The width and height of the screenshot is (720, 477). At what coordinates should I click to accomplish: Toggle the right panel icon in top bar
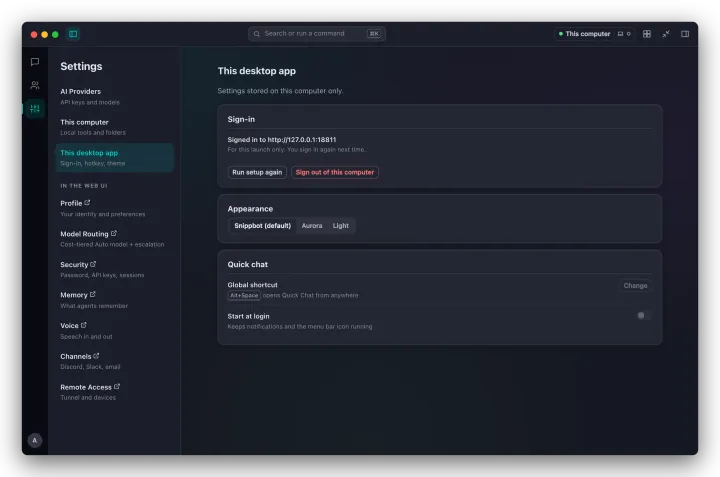coord(685,34)
